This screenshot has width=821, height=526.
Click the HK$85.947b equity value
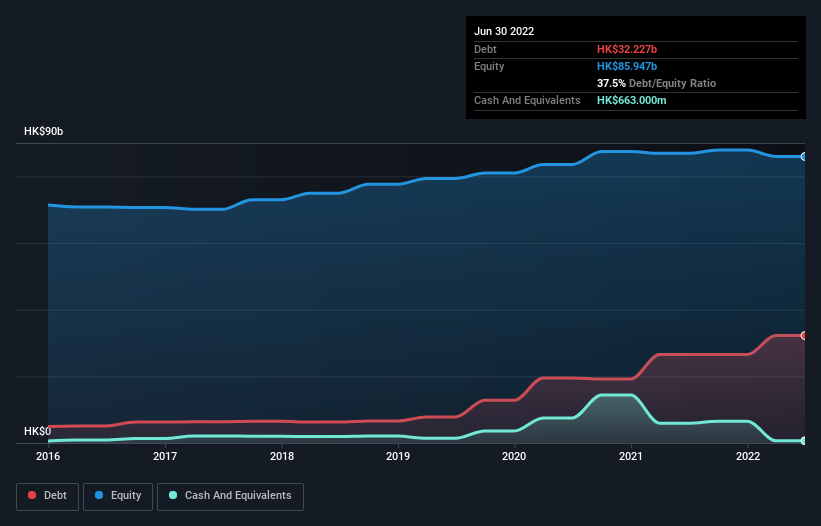click(627, 66)
